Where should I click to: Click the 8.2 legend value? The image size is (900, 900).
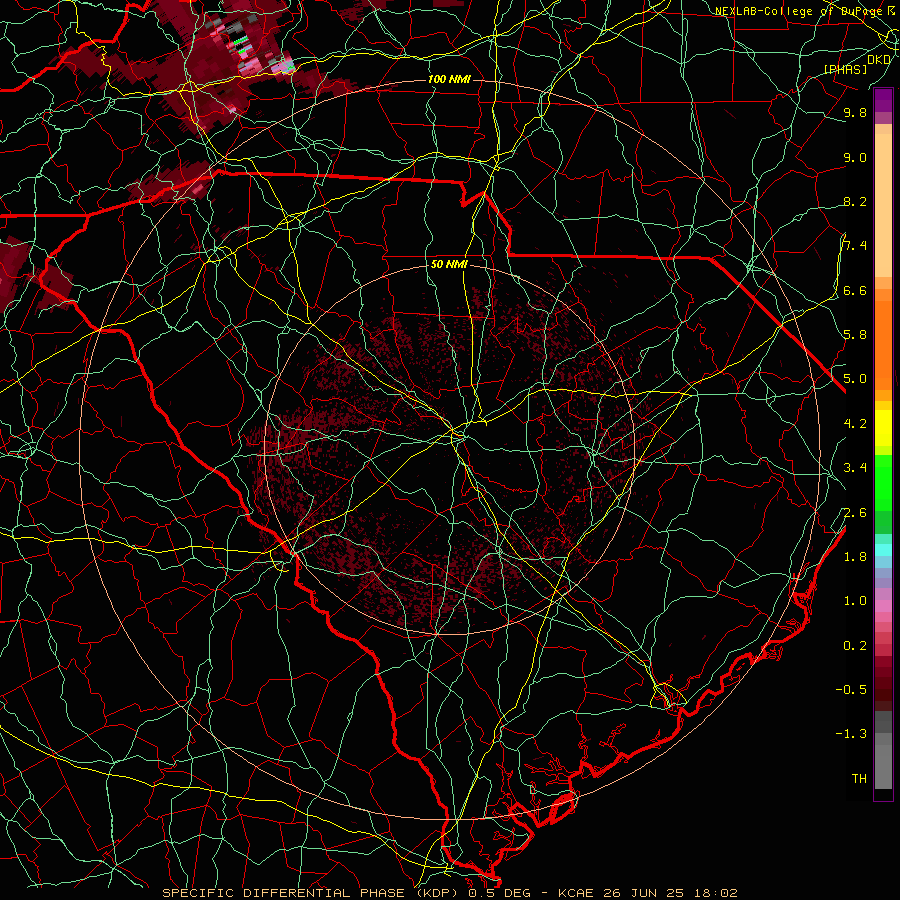coord(855,201)
